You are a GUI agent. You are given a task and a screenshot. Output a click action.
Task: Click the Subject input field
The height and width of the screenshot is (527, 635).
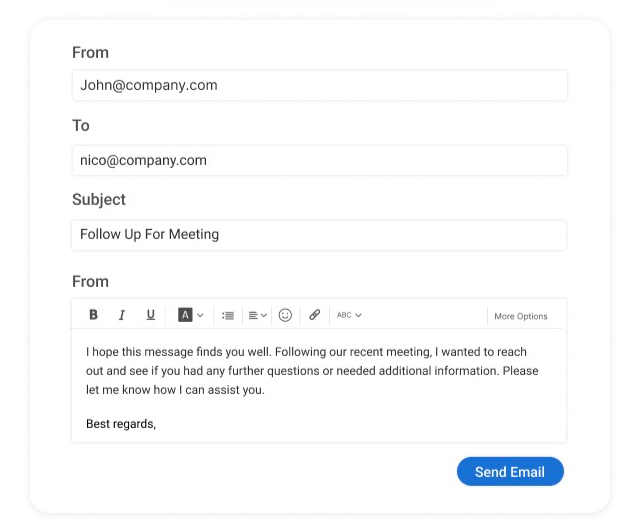point(319,235)
